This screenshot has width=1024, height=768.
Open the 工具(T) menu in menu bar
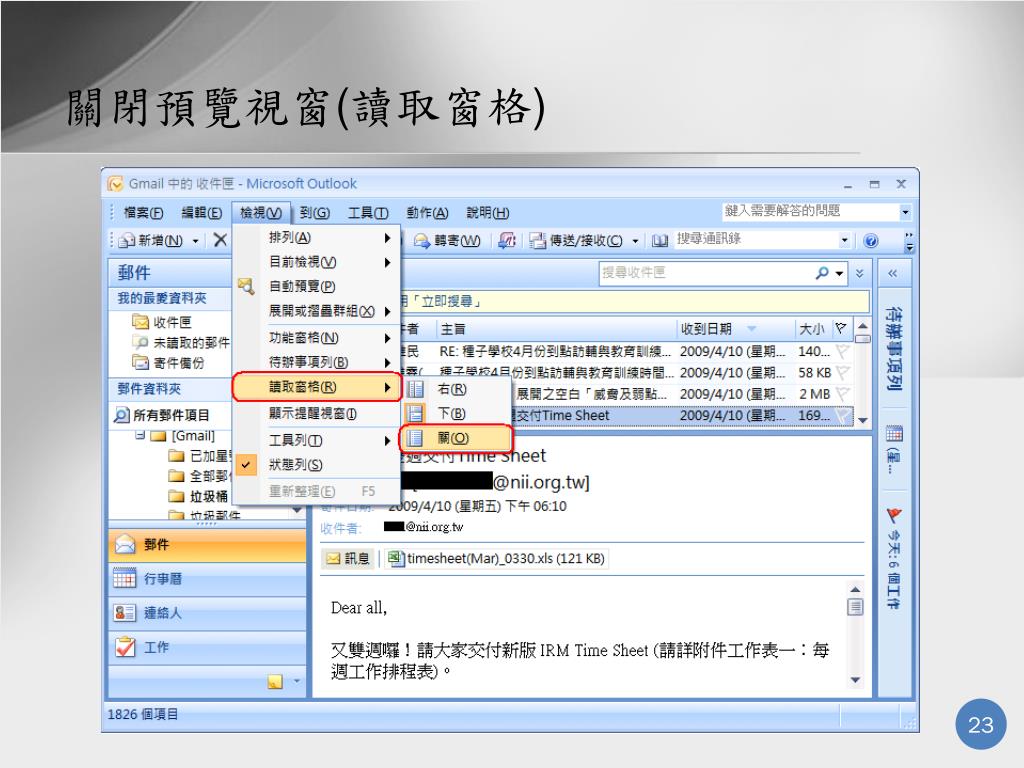click(x=368, y=213)
